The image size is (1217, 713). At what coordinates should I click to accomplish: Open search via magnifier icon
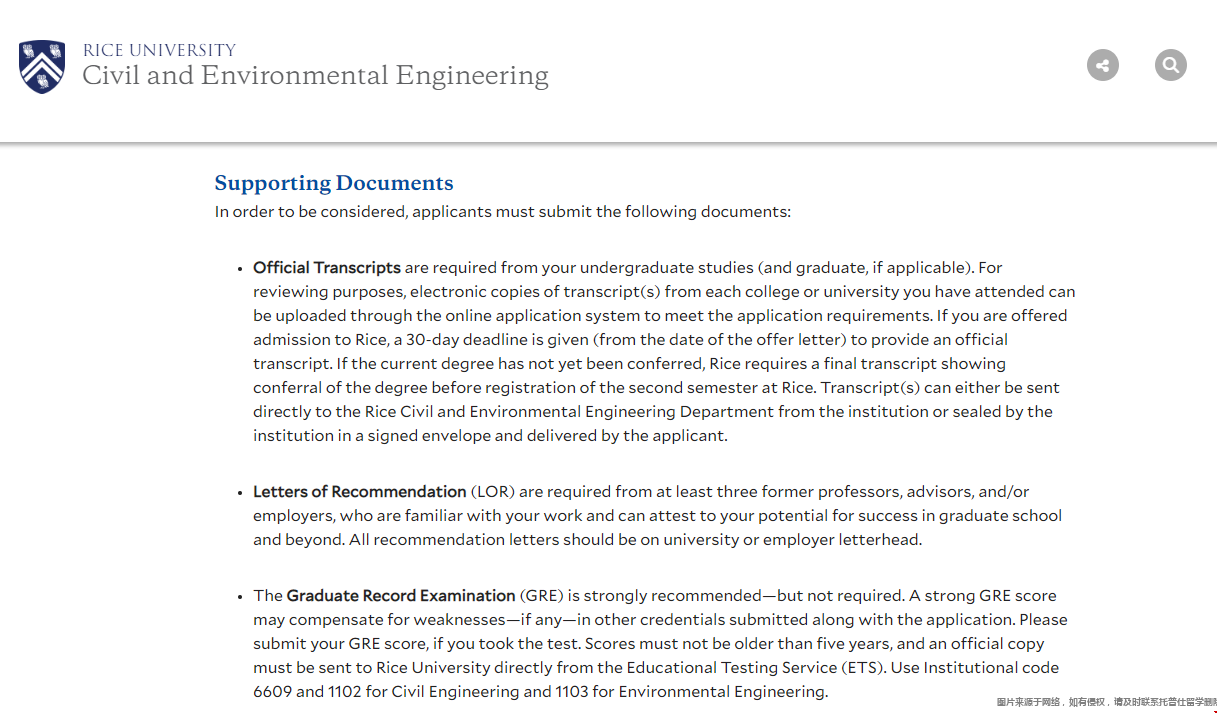tap(1170, 66)
